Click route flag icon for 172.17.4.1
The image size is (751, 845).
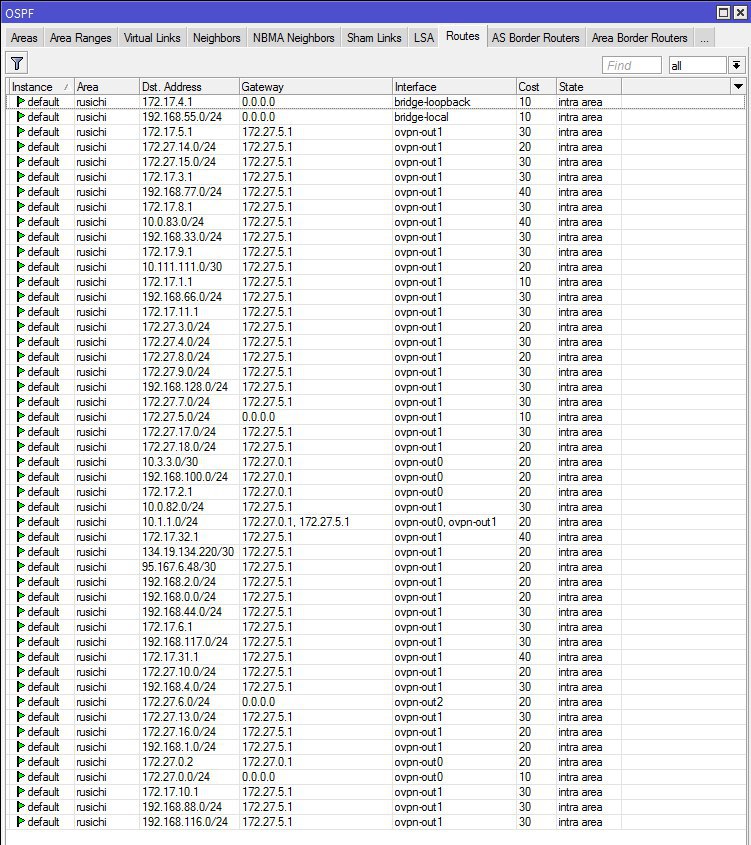(x=21, y=101)
